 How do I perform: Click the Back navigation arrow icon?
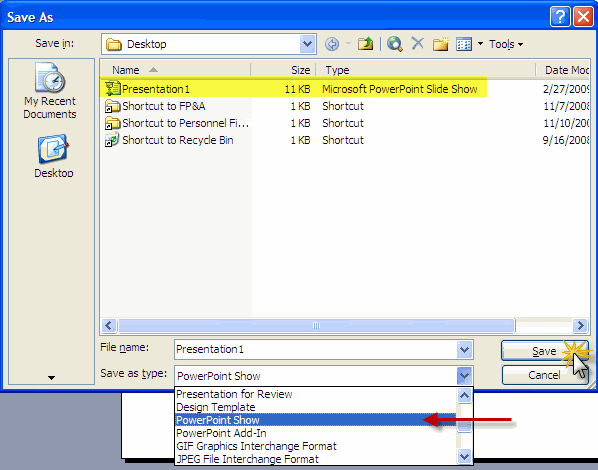tap(332, 44)
